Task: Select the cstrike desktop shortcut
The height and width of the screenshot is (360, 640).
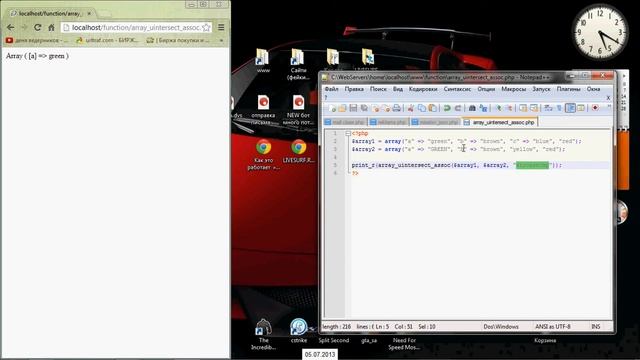Action: click(x=299, y=331)
